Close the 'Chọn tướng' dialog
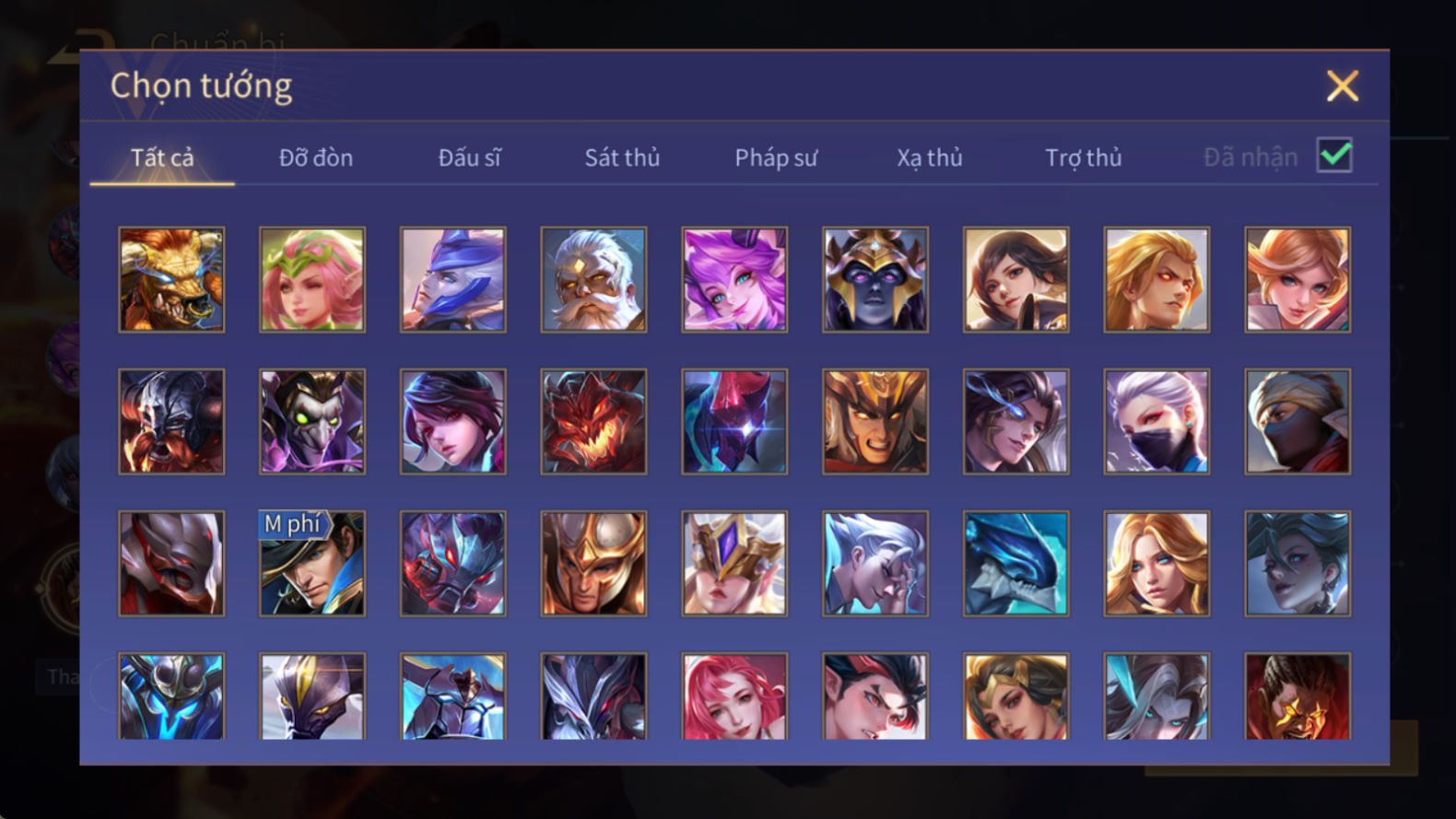Screen dimensions: 1456x819 click(x=1342, y=86)
